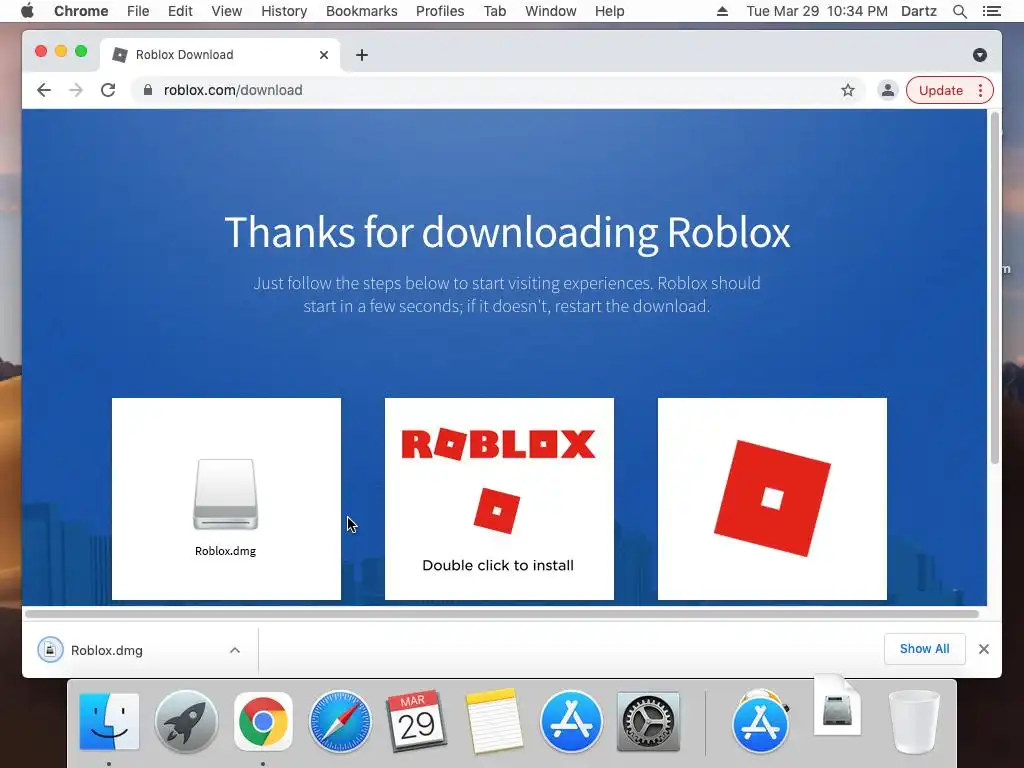The height and width of the screenshot is (768, 1024).
Task: Click the Thanks for downloading Roblox heading
Action: [507, 232]
